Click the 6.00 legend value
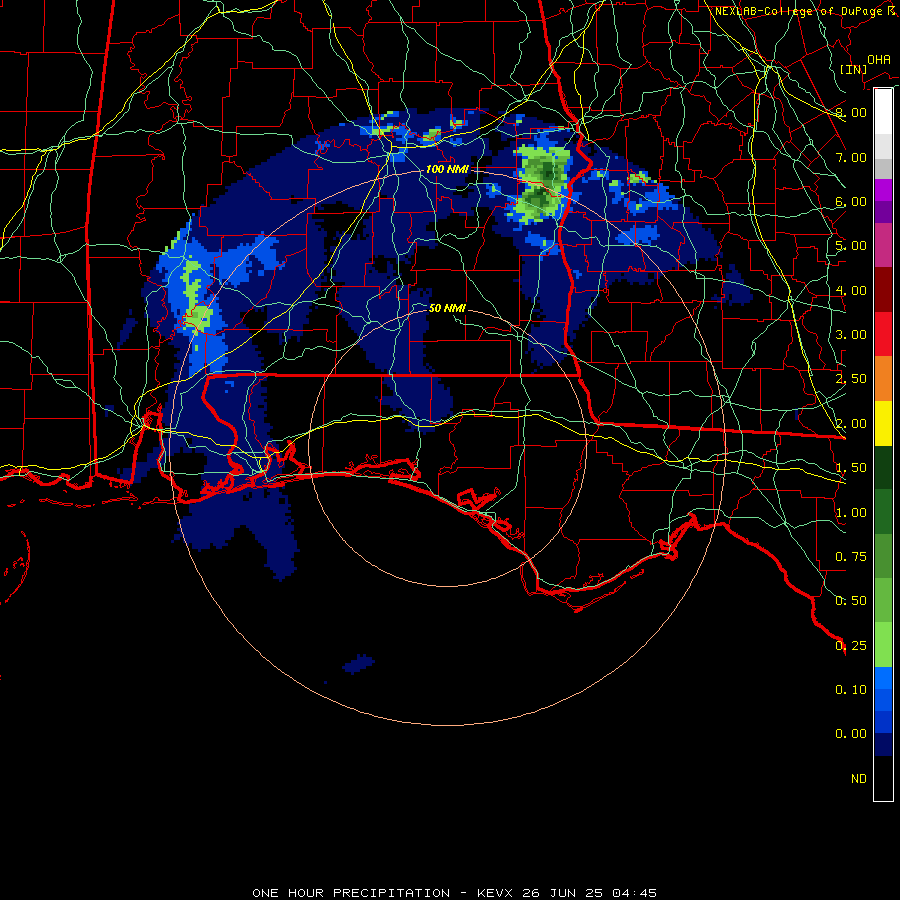Image resolution: width=900 pixels, height=900 pixels. 851,201
